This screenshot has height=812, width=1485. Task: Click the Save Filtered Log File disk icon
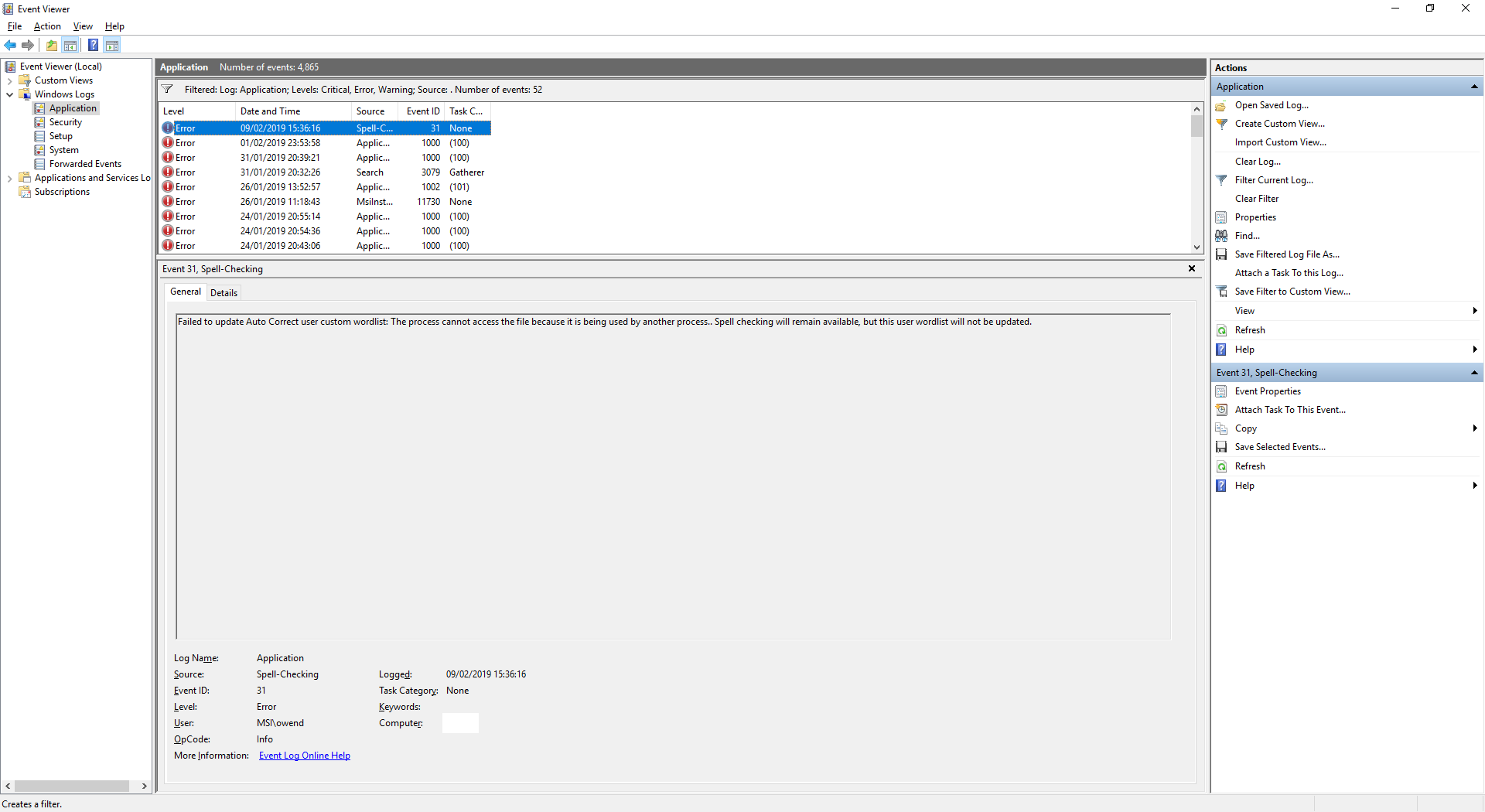(x=1221, y=254)
